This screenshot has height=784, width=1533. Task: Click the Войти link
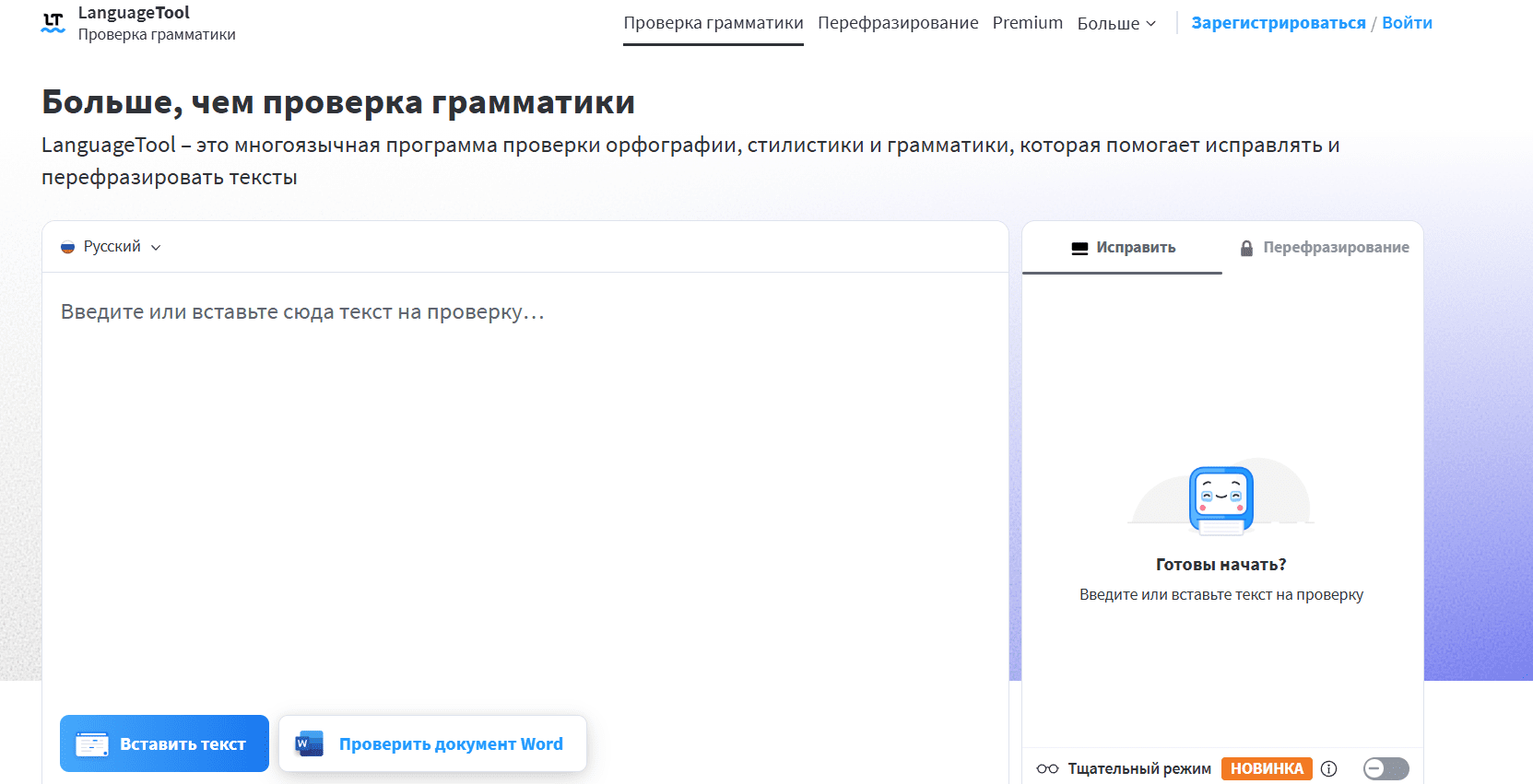point(1407,23)
